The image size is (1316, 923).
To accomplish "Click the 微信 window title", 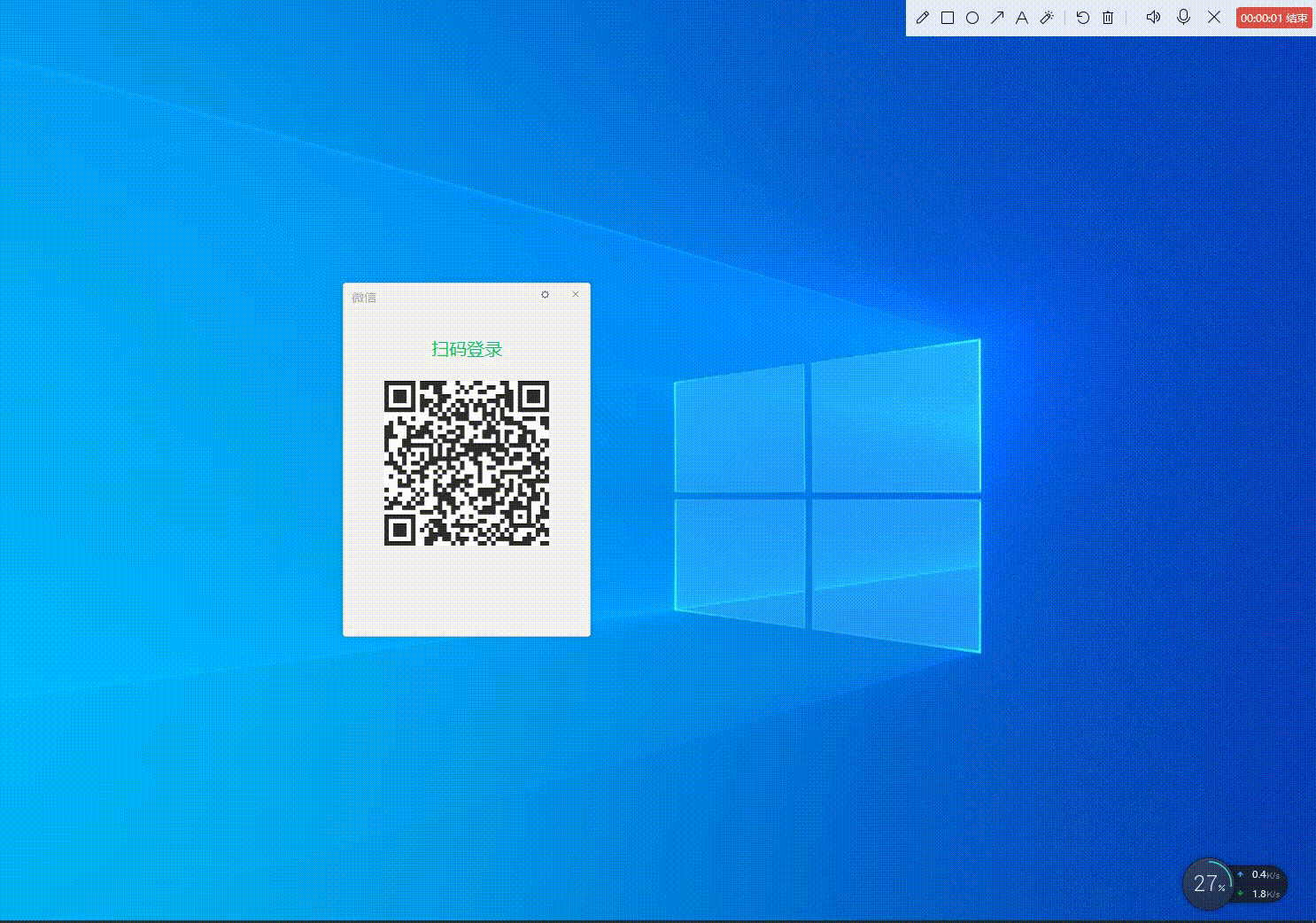I will [364, 298].
